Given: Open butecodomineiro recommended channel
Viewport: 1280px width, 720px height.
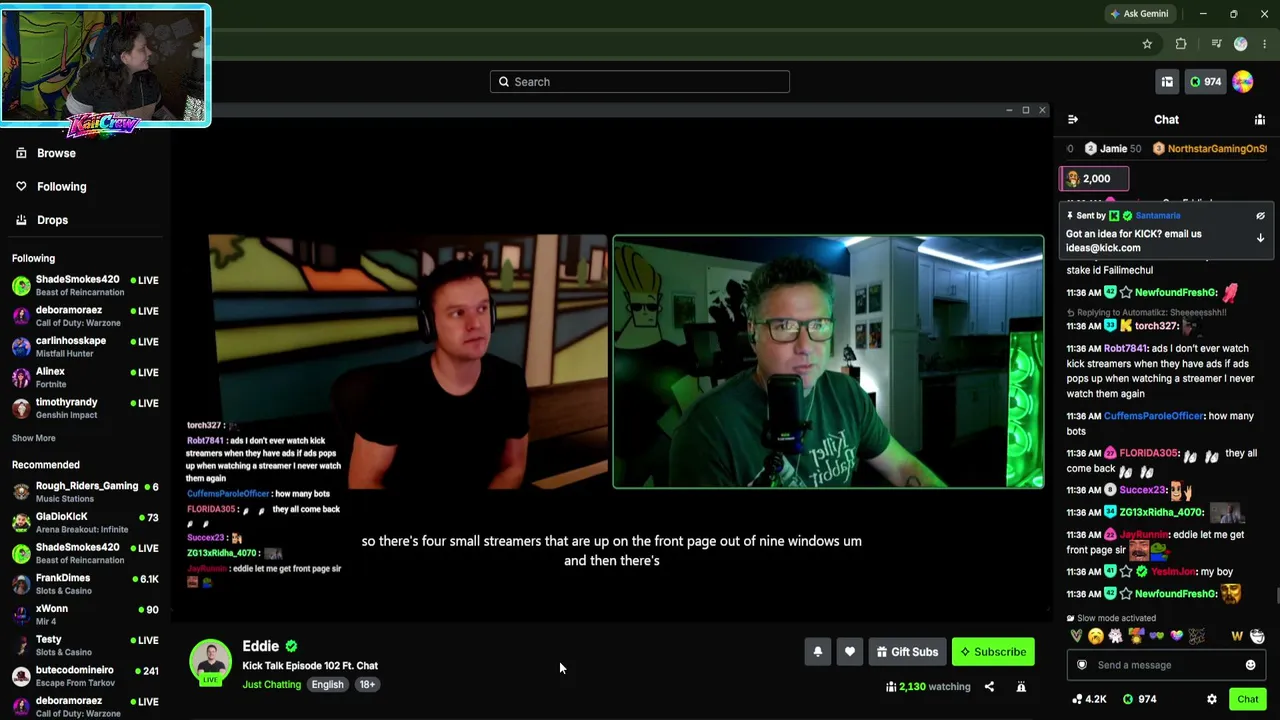Looking at the screenshot, I should click(x=85, y=676).
